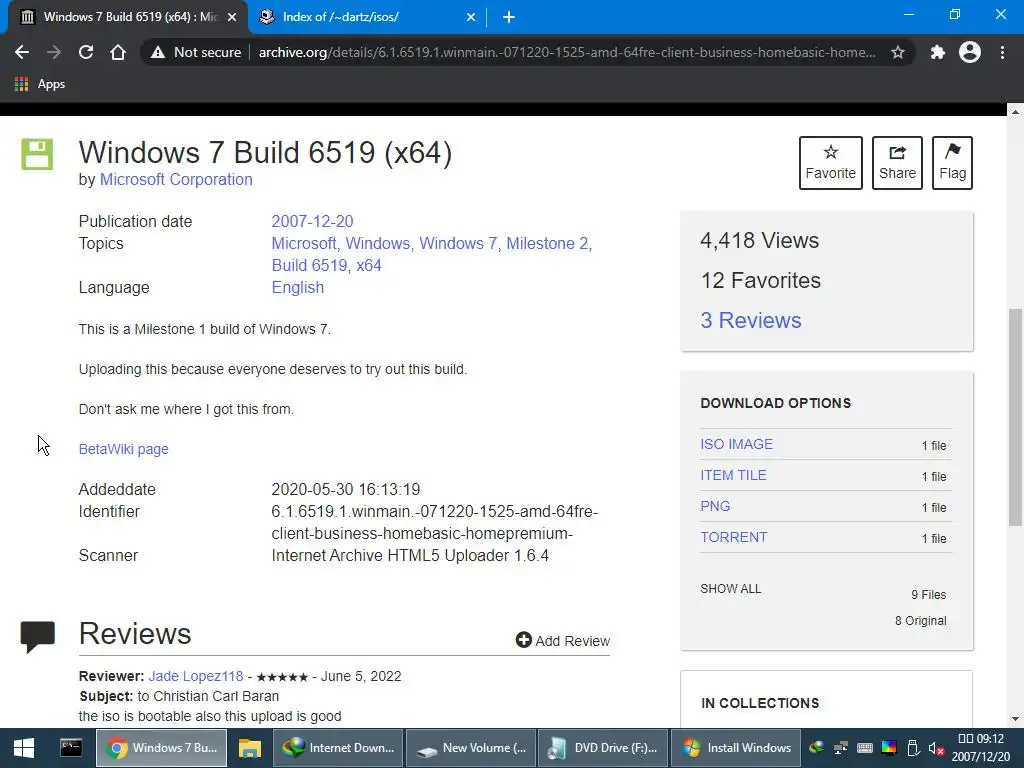Switch to DVD Drive (F:) taskbar window
The height and width of the screenshot is (768, 1024).
pos(603,748)
